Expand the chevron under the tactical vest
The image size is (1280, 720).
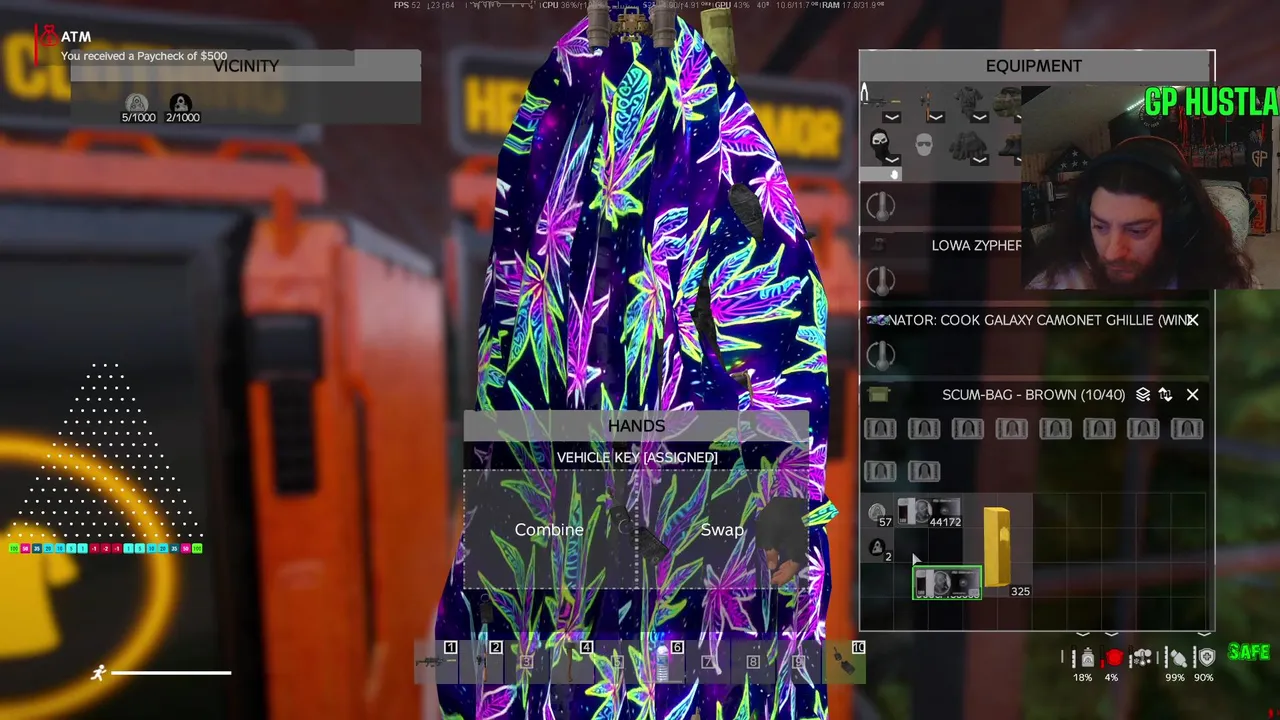pos(979,118)
